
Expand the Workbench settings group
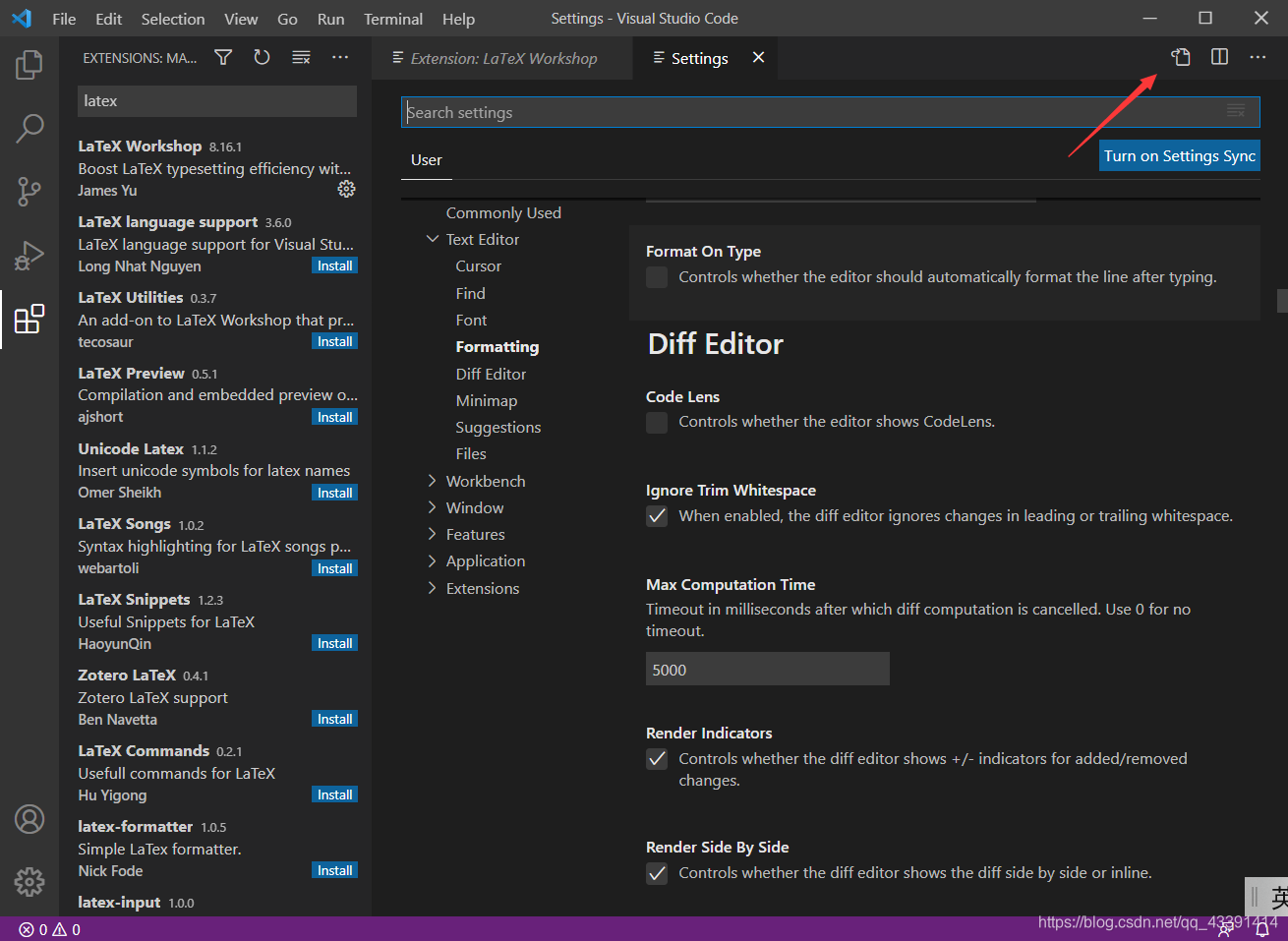(433, 481)
